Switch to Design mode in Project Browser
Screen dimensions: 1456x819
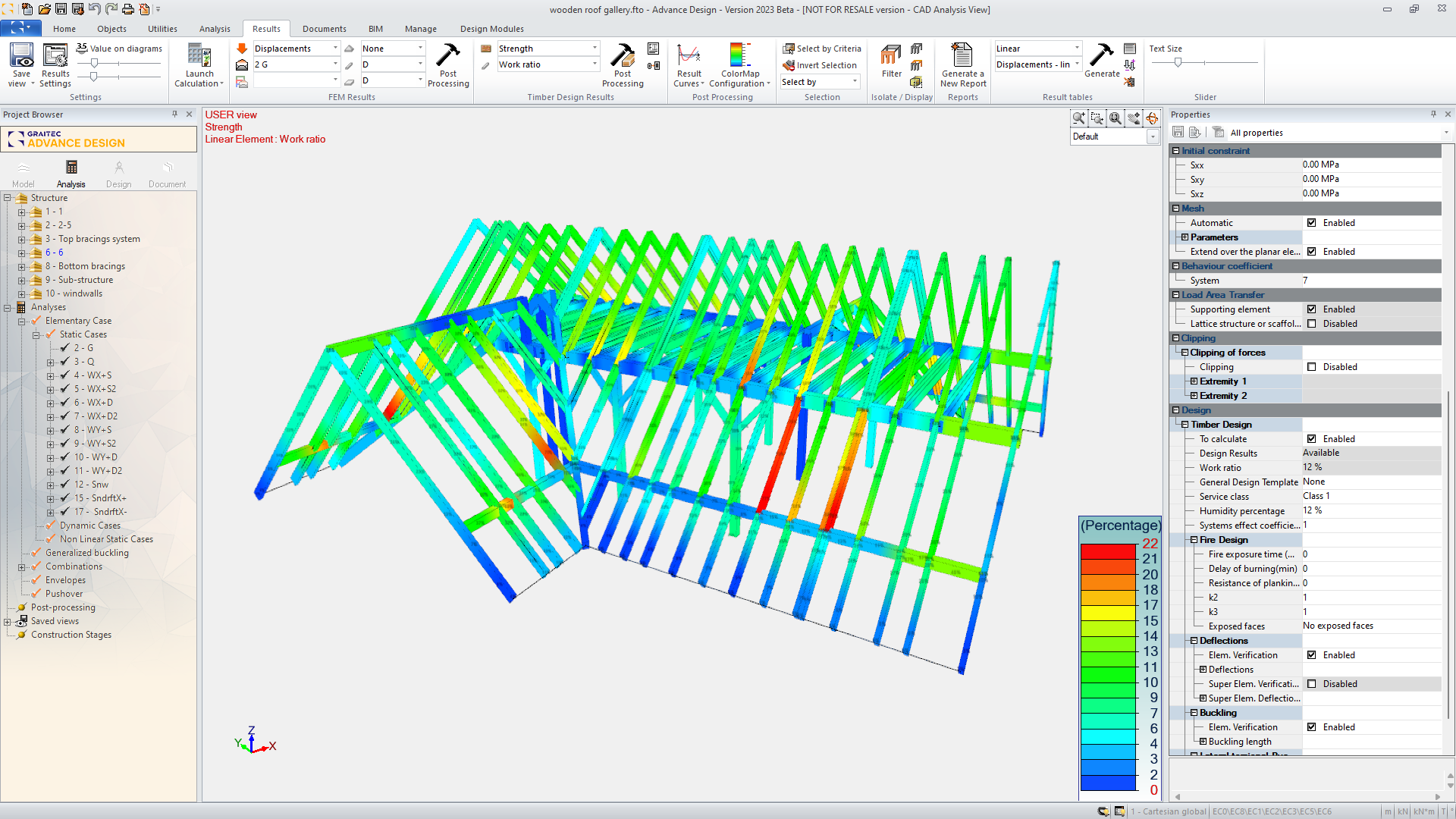tap(119, 174)
